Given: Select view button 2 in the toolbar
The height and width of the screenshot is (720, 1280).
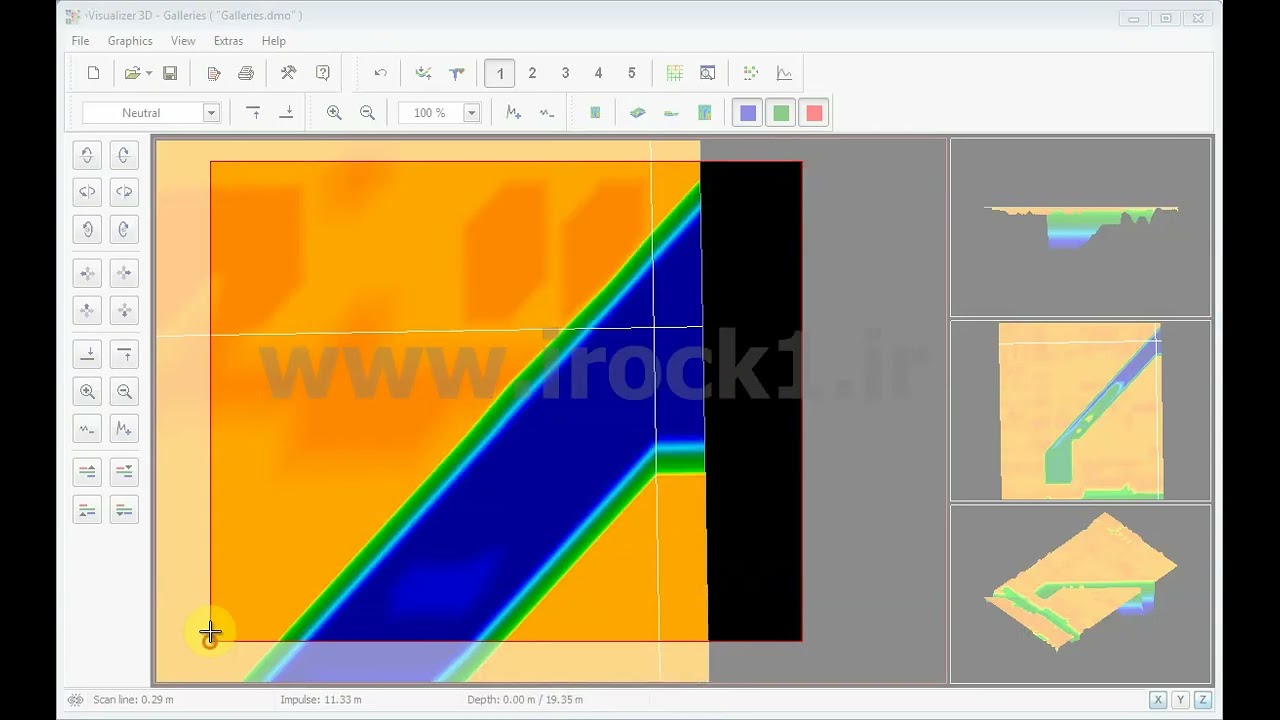Looking at the screenshot, I should pyautogui.click(x=532, y=73).
